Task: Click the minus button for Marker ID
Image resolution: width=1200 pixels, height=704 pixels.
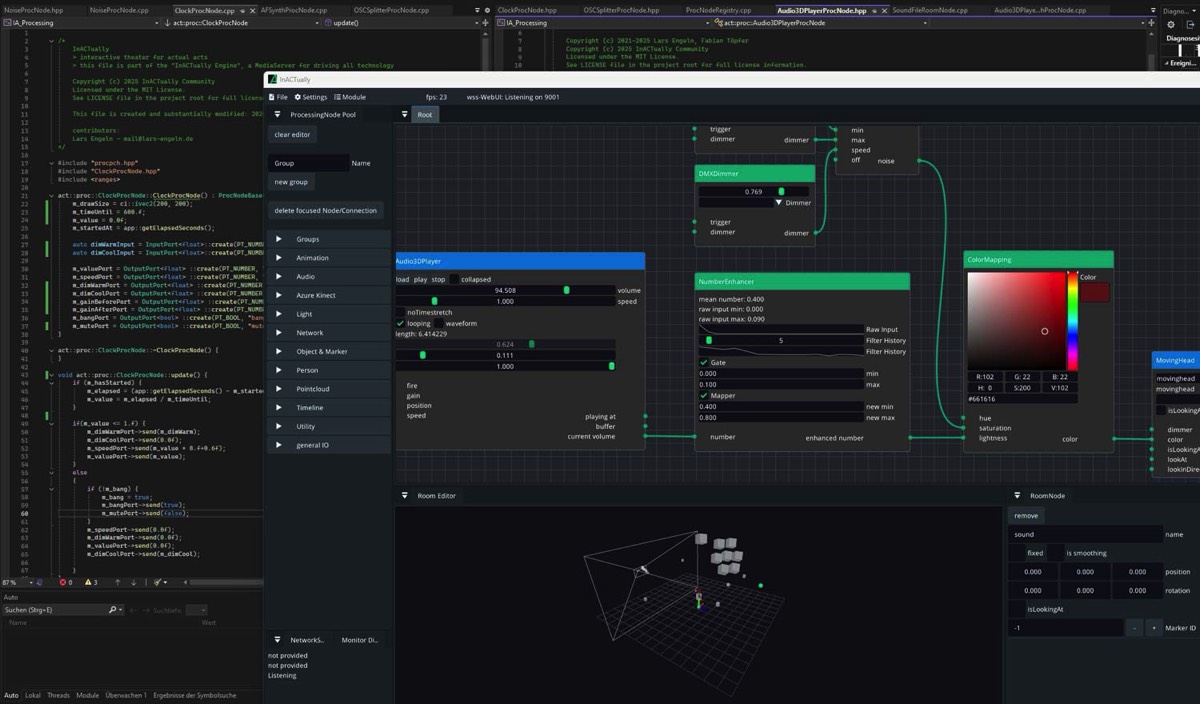Action: [x=1134, y=628]
